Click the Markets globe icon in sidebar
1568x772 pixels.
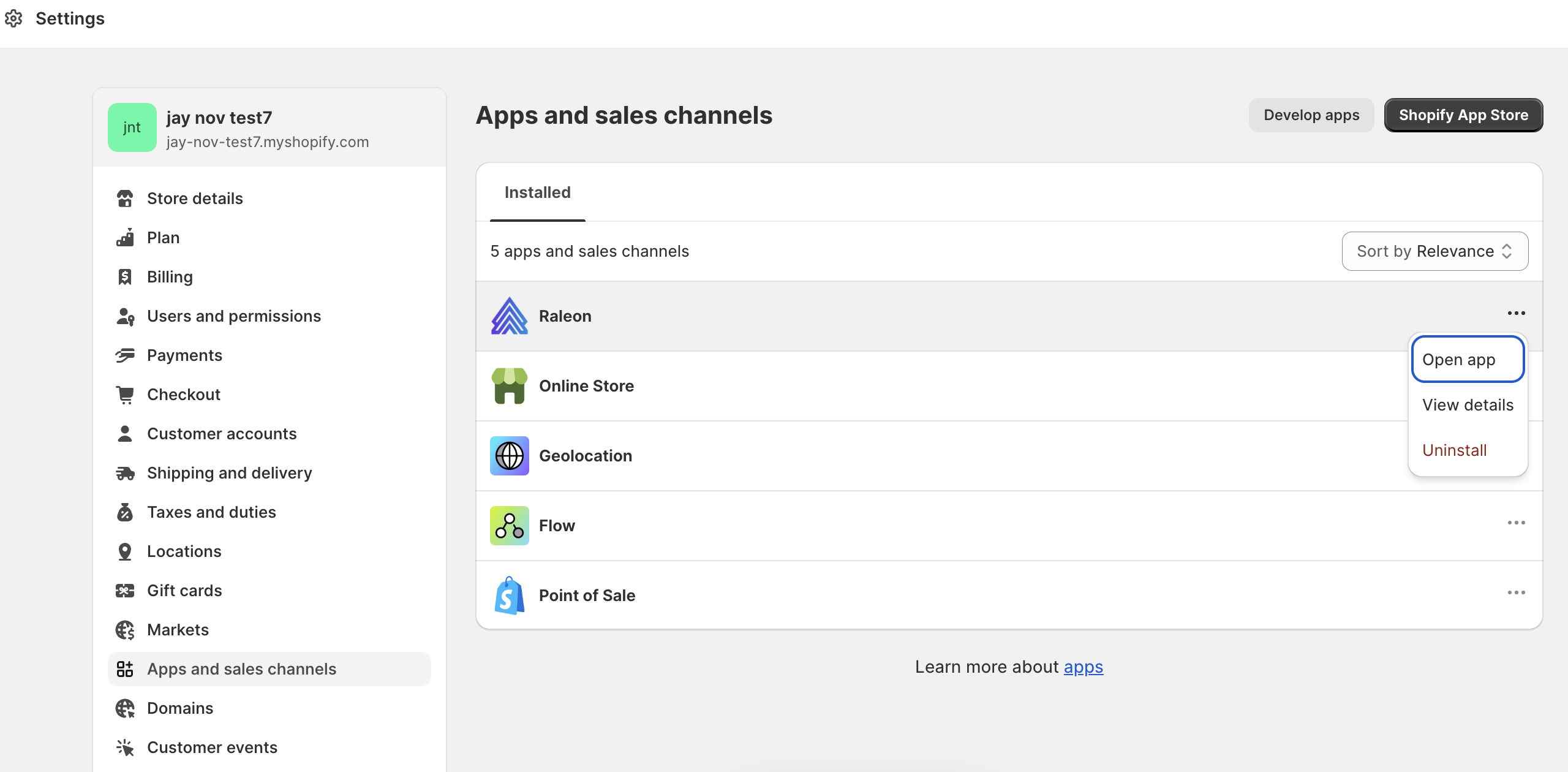point(125,630)
